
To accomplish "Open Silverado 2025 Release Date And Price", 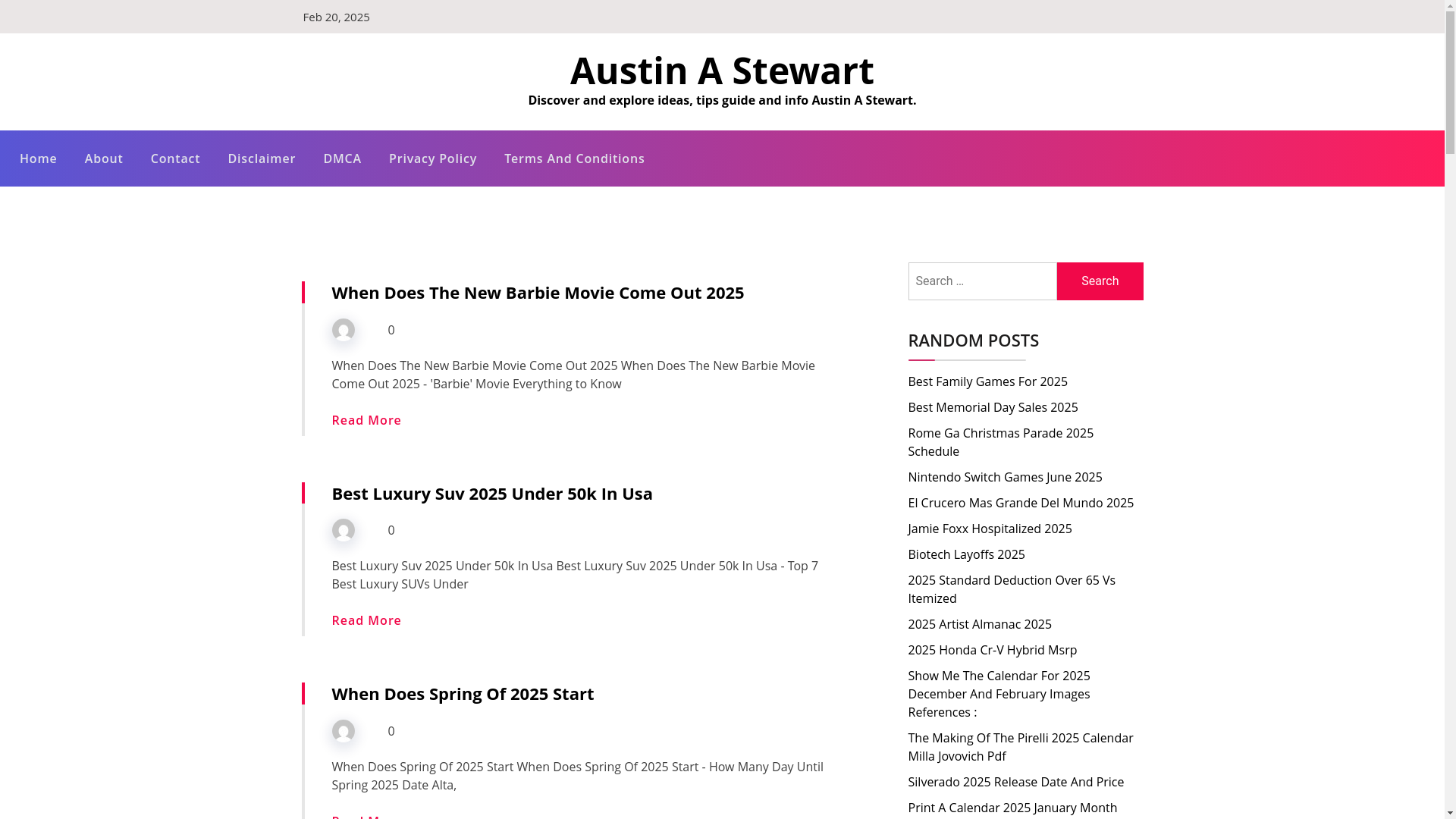I will pos(1015,782).
